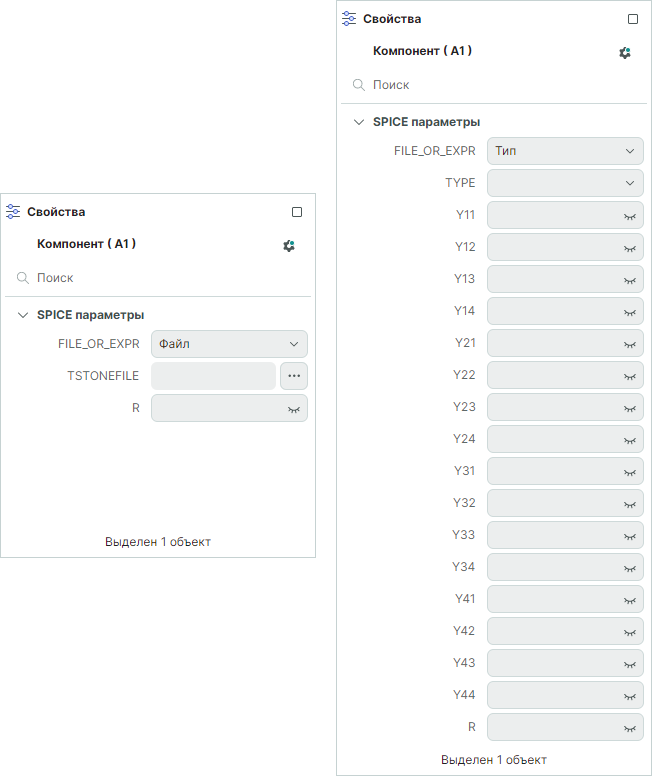This screenshot has width=652, height=776.
Task: Click the Properties sliders icon in left panel
Action: (13, 211)
